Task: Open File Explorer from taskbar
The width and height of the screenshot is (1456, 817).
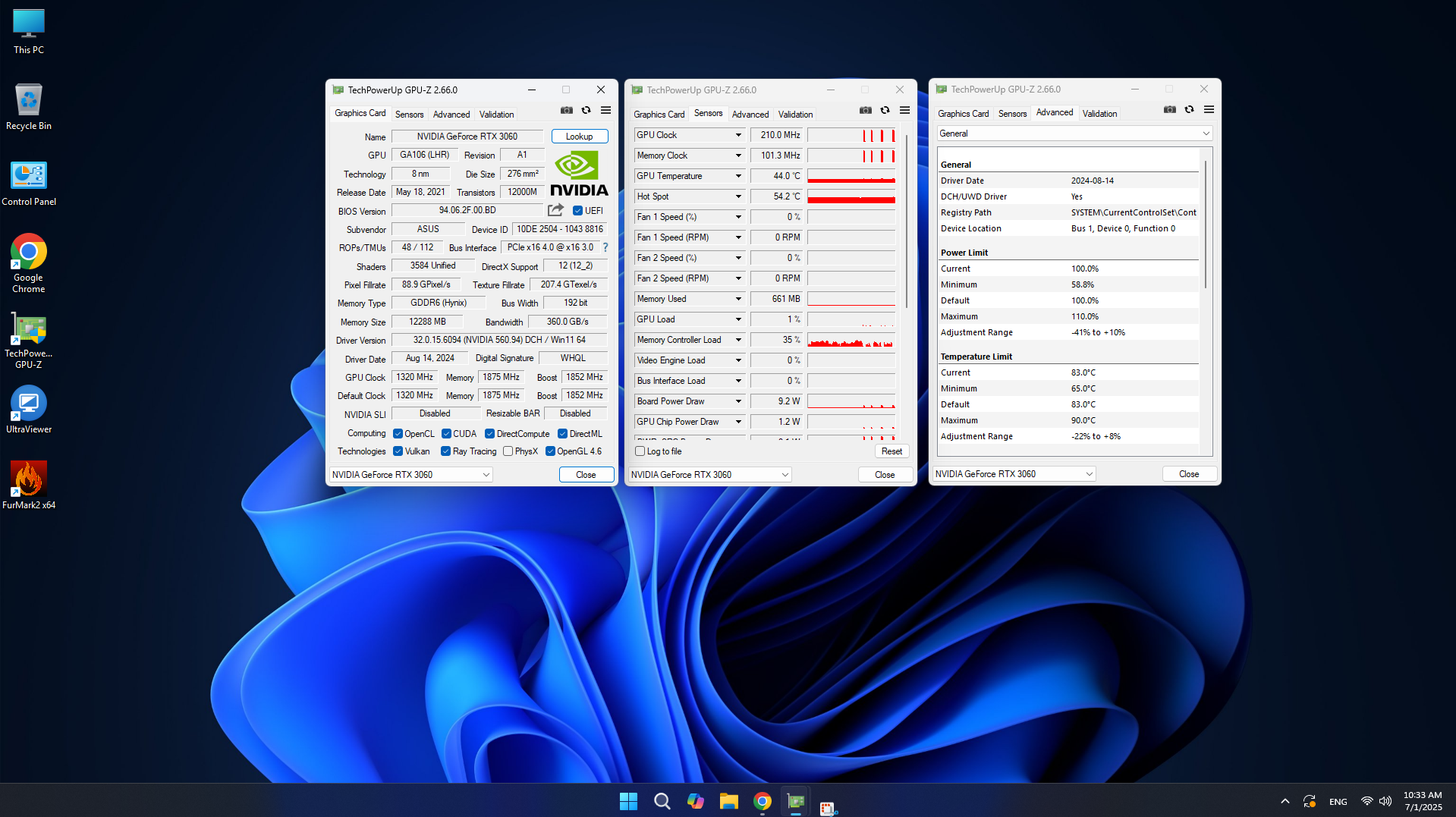Action: (729, 801)
